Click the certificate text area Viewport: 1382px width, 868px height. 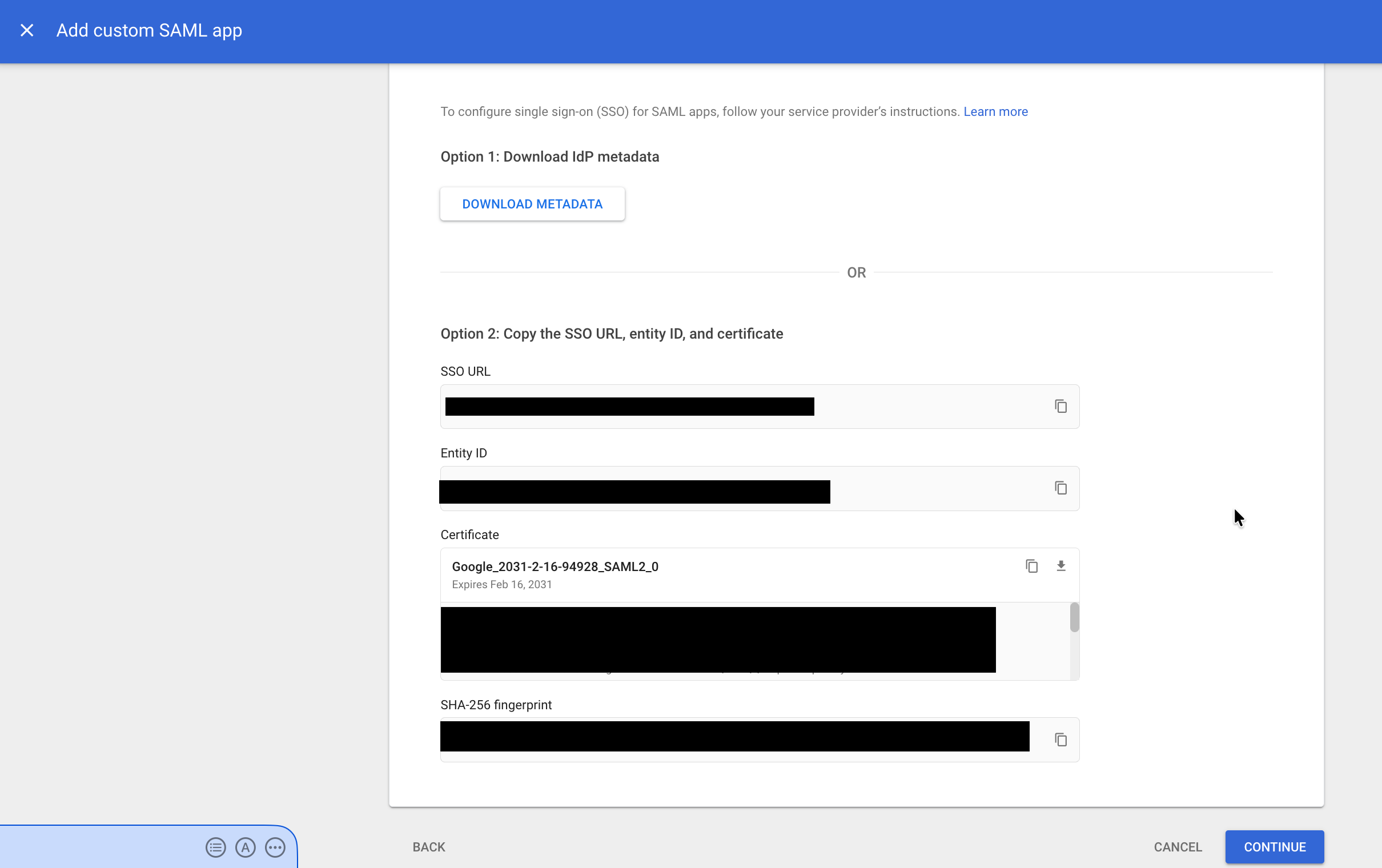point(717,640)
